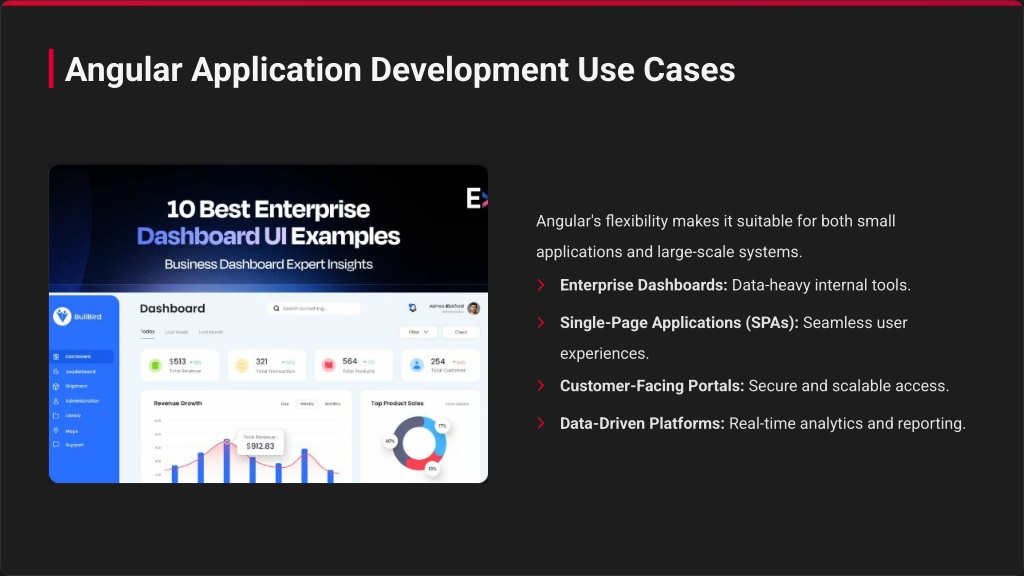Switch to the Last Week tab
The width and height of the screenshot is (1024, 576).
(176, 332)
